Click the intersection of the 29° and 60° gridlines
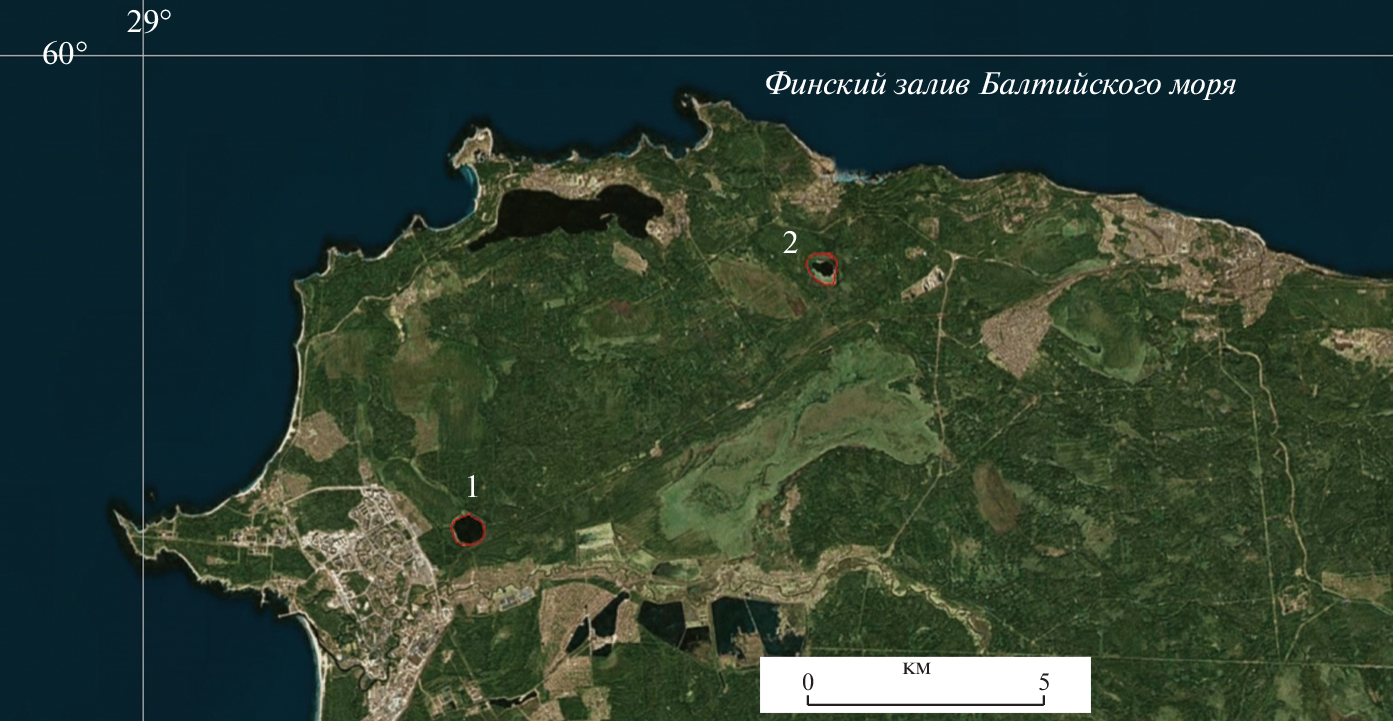 [143, 56]
